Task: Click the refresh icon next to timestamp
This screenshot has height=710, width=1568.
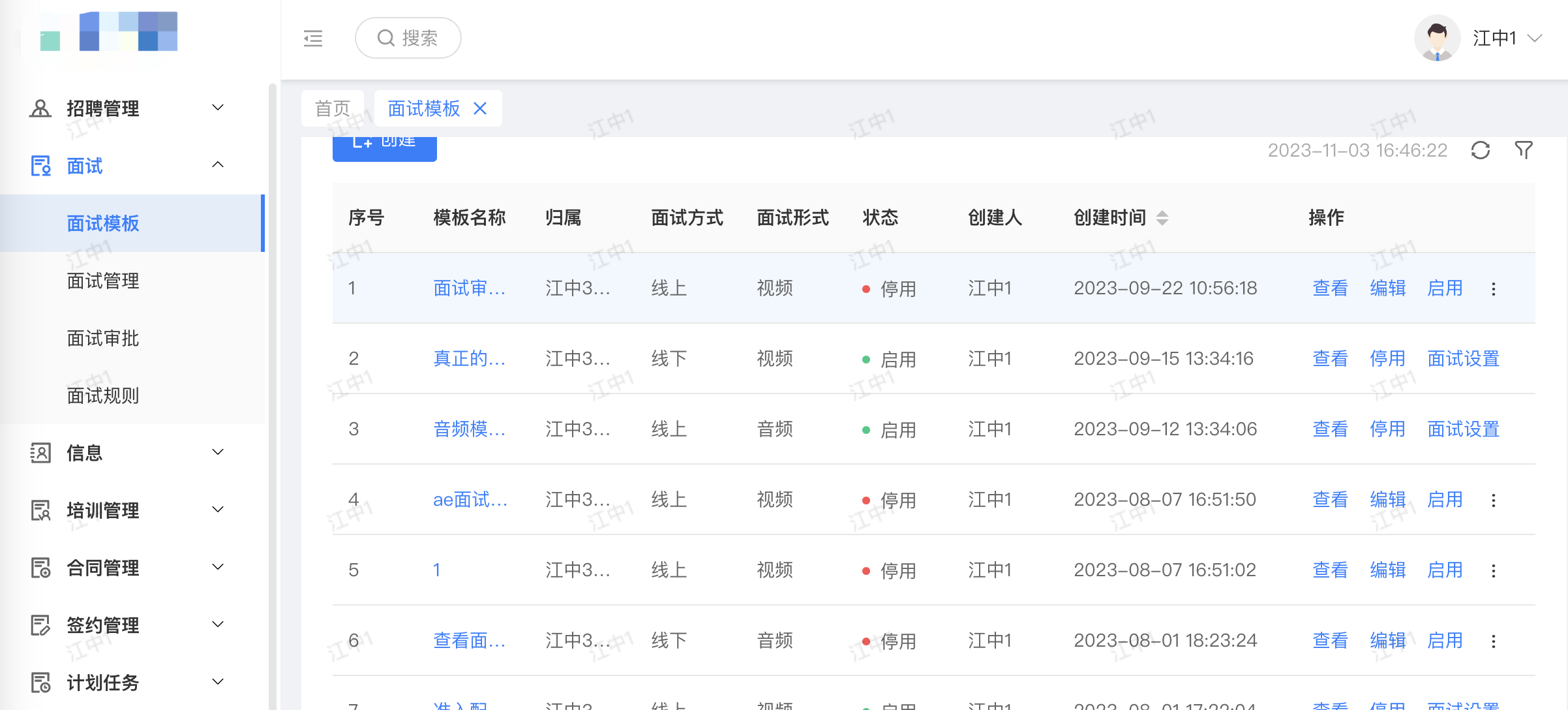Action: pyautogui.click(x=1481, y=150)
